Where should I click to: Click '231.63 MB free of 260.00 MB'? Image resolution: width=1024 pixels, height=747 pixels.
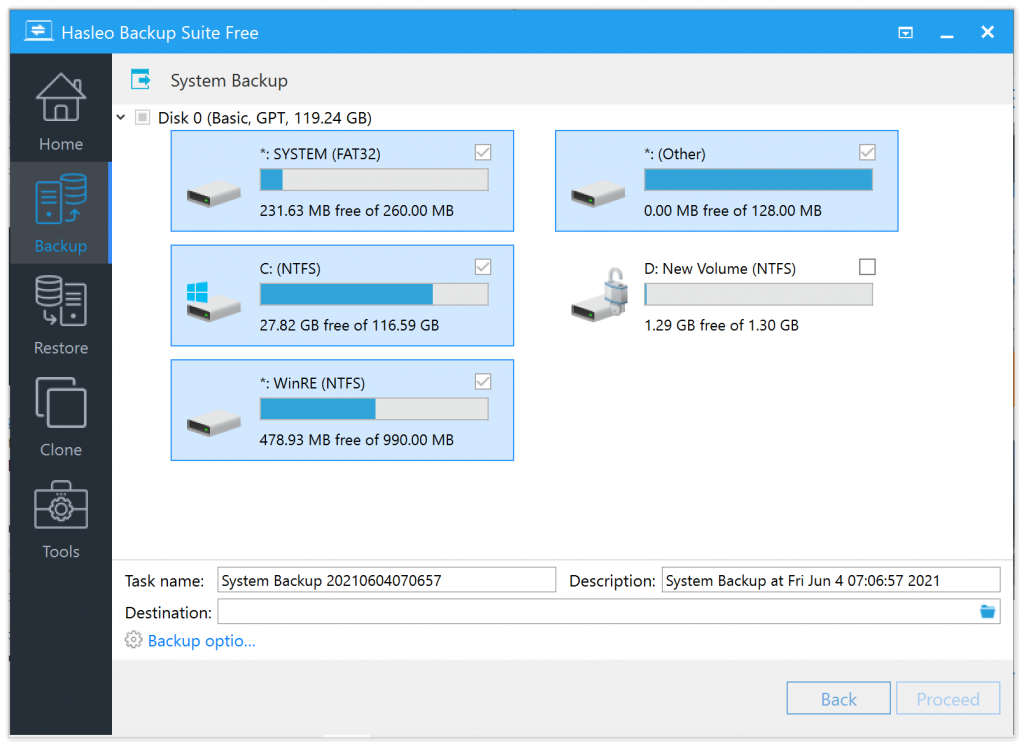tap(357, 210)
